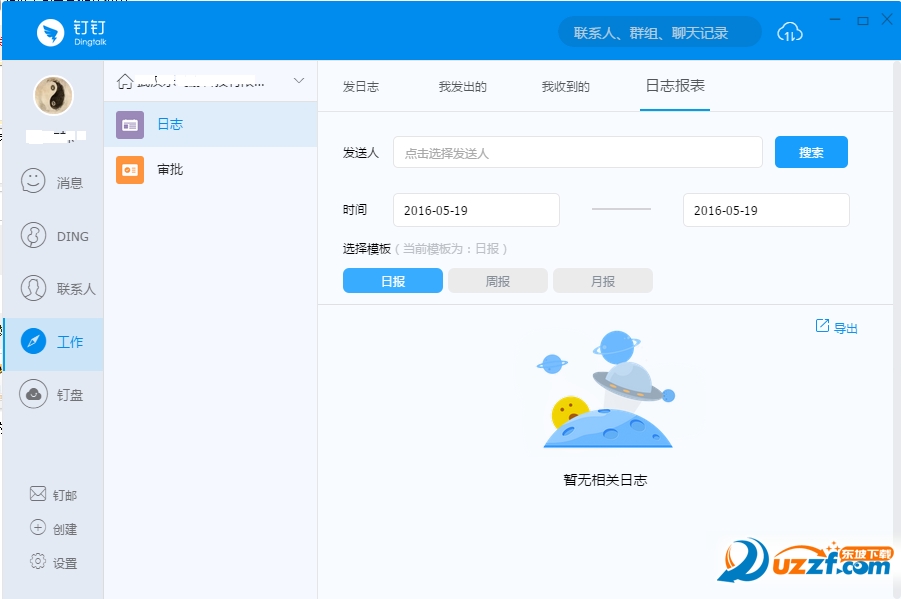Click the cloud upload status indicator
This screenshot has width=901, height=599.
790,31
